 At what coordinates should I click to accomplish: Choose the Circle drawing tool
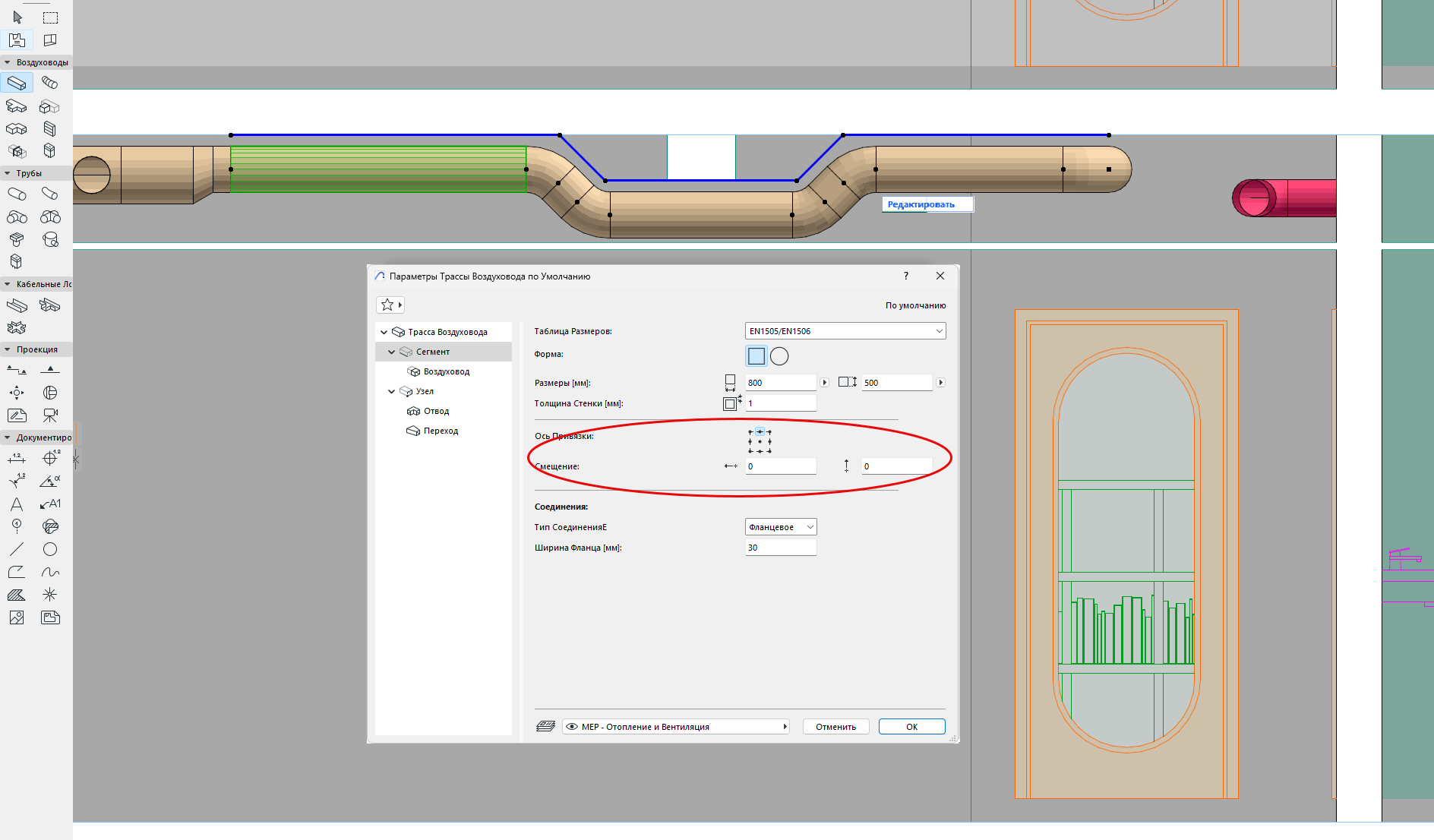pos(50,549)
